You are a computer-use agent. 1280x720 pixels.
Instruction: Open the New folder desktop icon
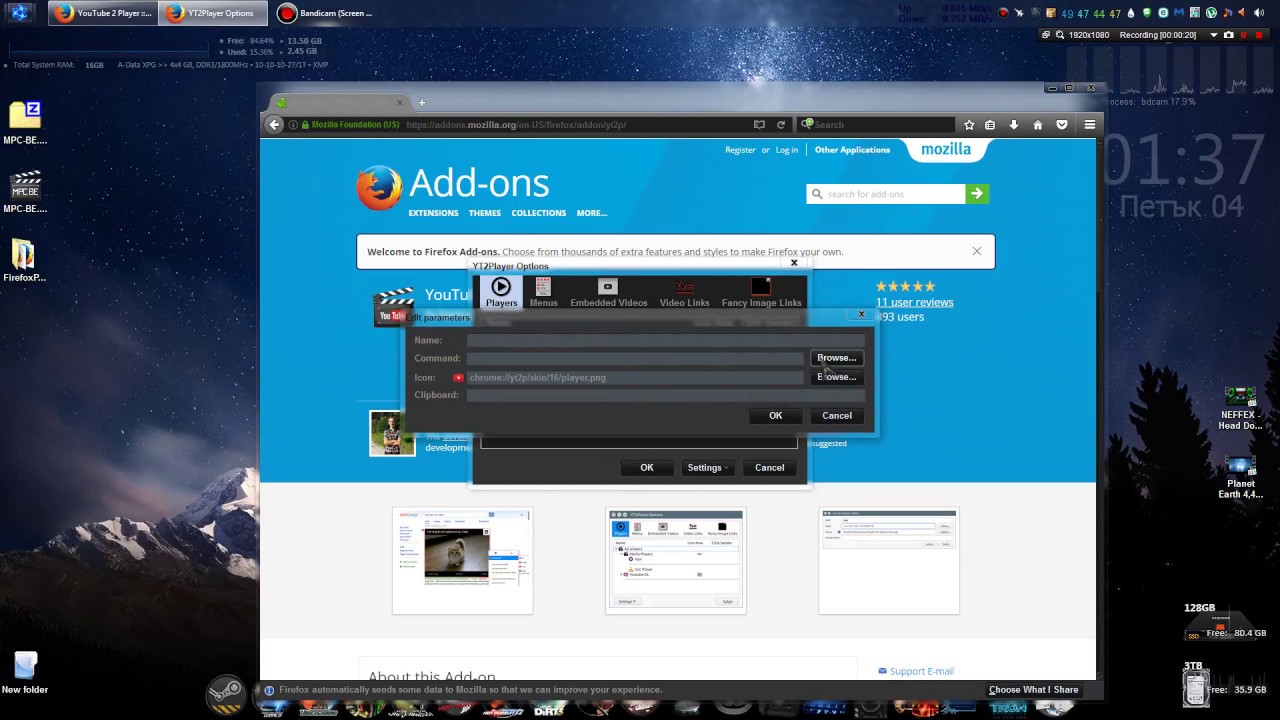(25, 673)
